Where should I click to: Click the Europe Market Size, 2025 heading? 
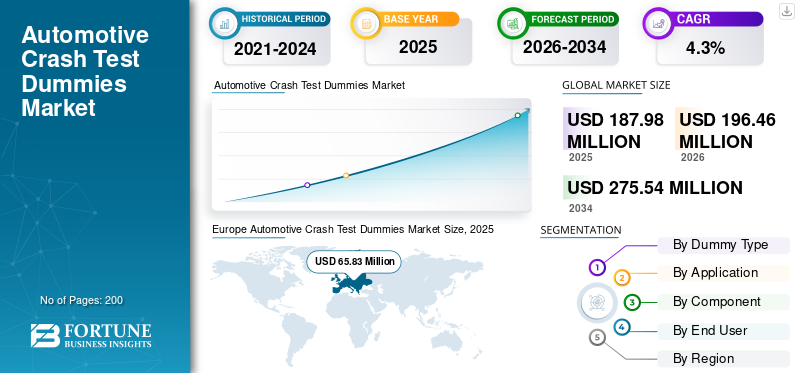point(353,229)
